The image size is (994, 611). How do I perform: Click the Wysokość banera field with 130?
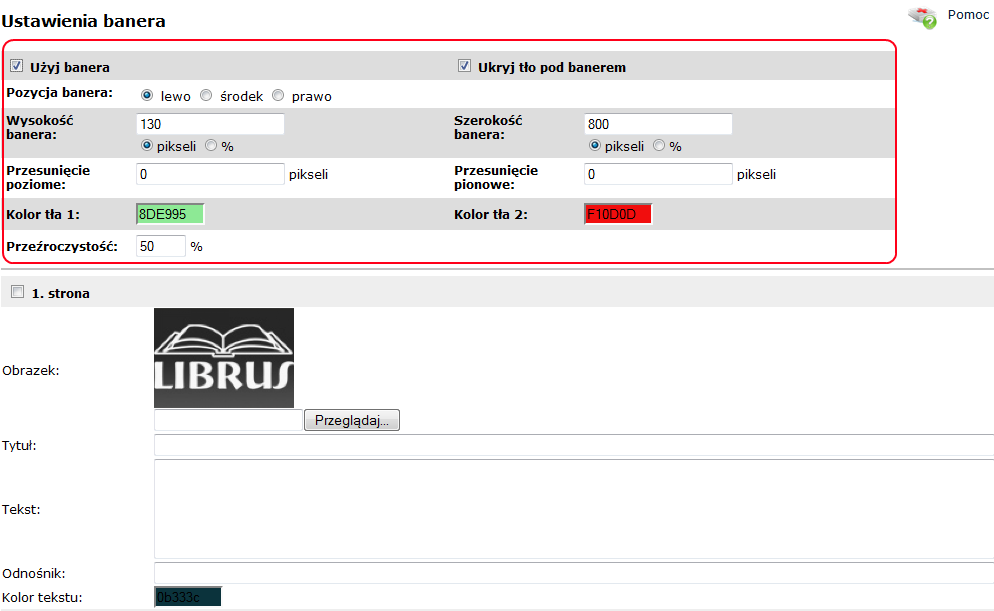point(210,124)
